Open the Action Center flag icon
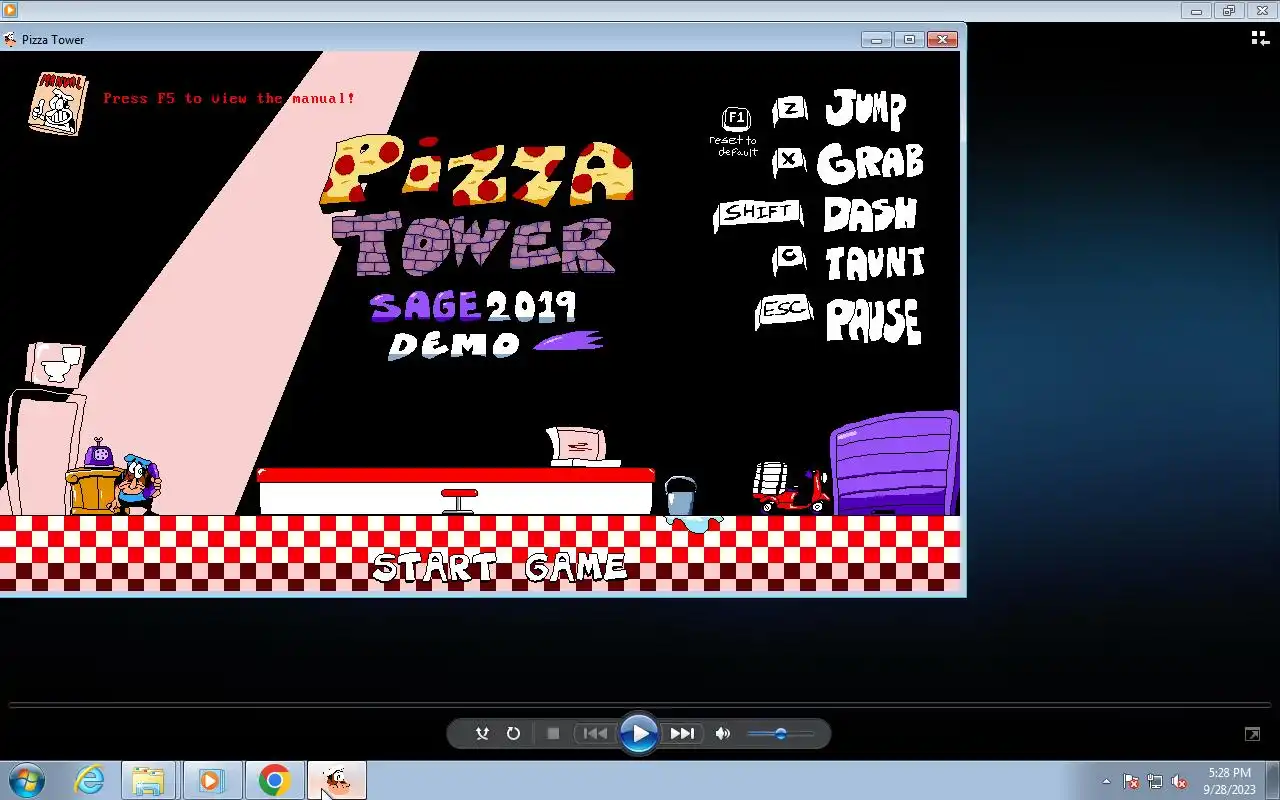This screenshot has height=800, width=1280. (1131, 781)
